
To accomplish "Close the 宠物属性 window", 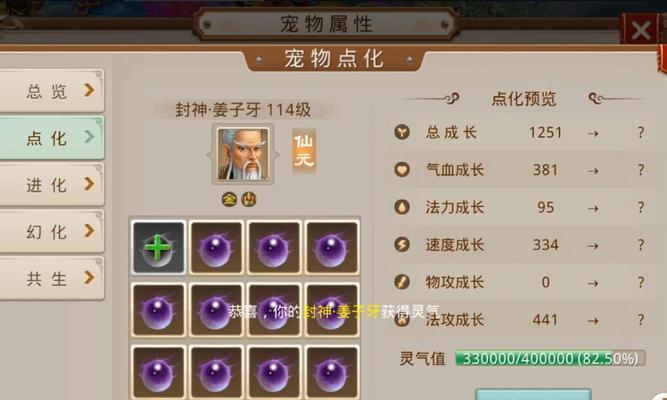I will pos(641,30).
